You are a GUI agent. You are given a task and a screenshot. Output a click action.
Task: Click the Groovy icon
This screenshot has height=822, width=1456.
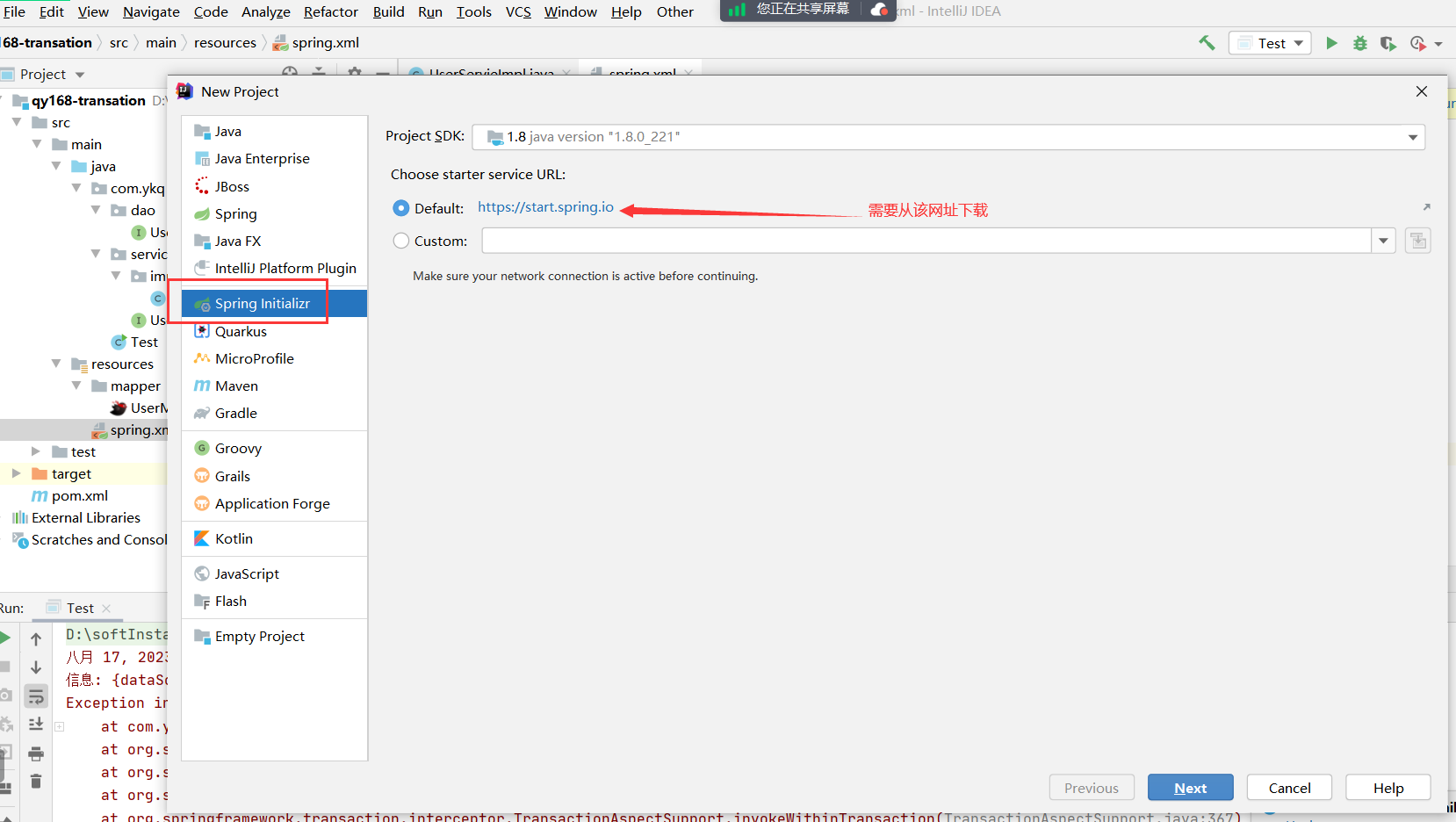[202, 449]
